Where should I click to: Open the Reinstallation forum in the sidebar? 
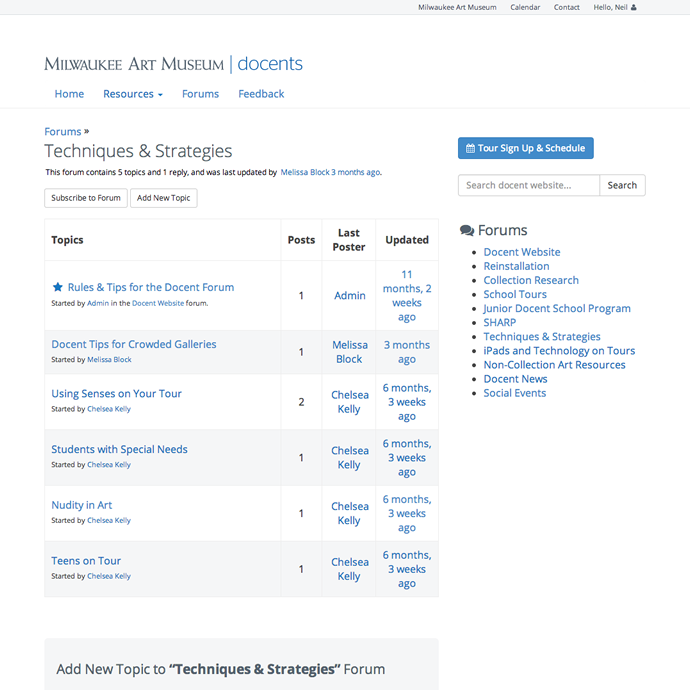[x=516, y=266]
